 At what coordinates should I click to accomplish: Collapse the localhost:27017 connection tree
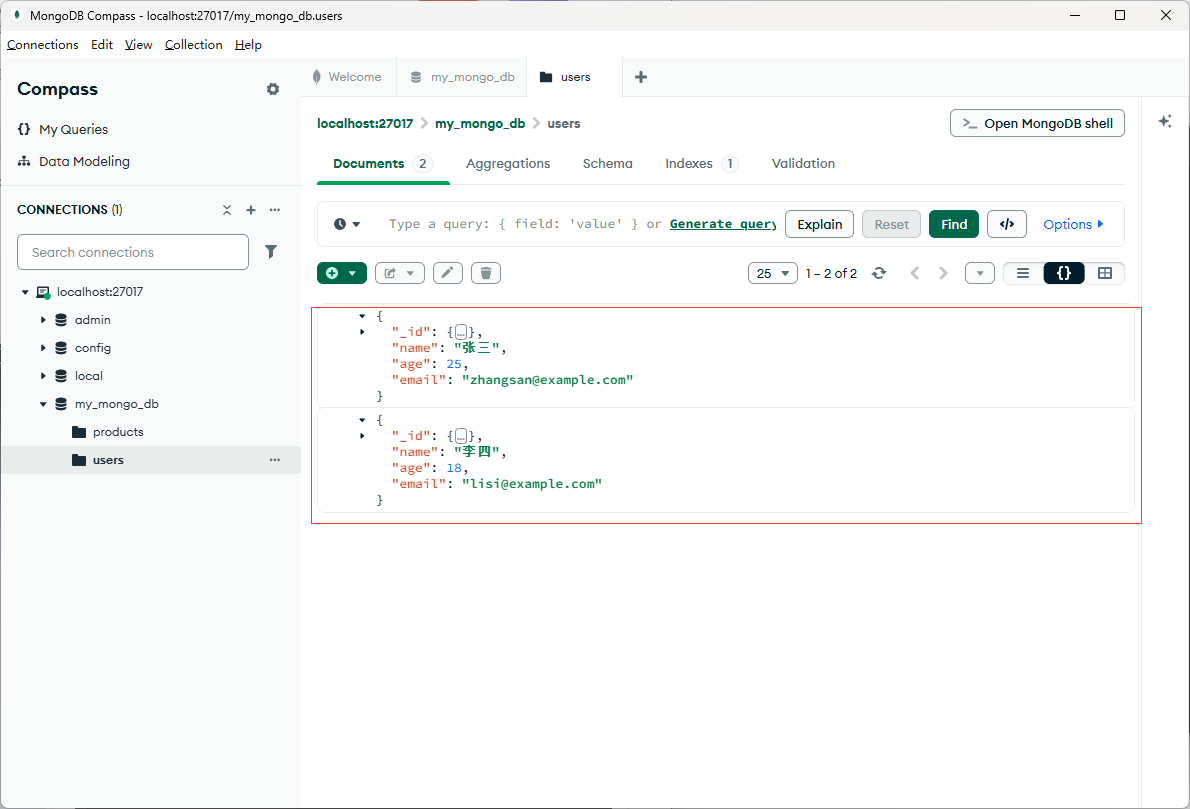tap(24, 291)
